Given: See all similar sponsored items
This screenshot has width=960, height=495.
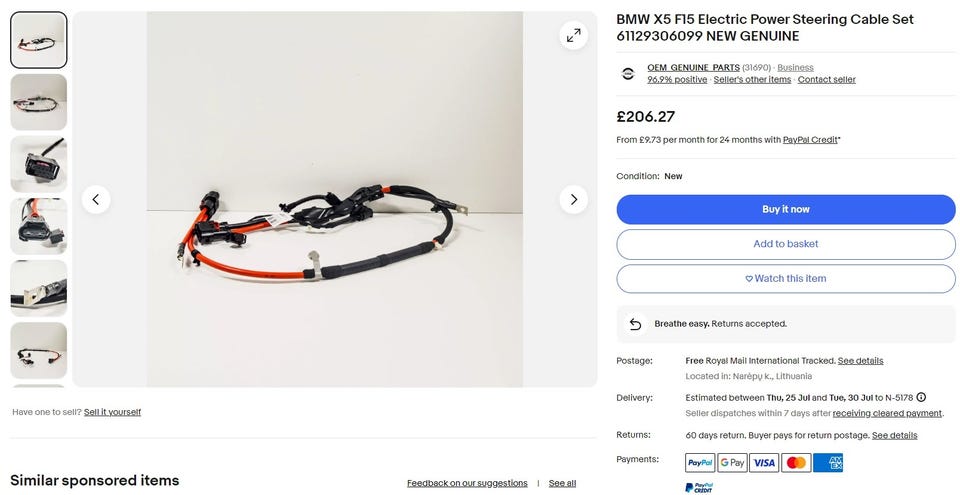Looking at the screenshot, I should [x=562, y=483].
